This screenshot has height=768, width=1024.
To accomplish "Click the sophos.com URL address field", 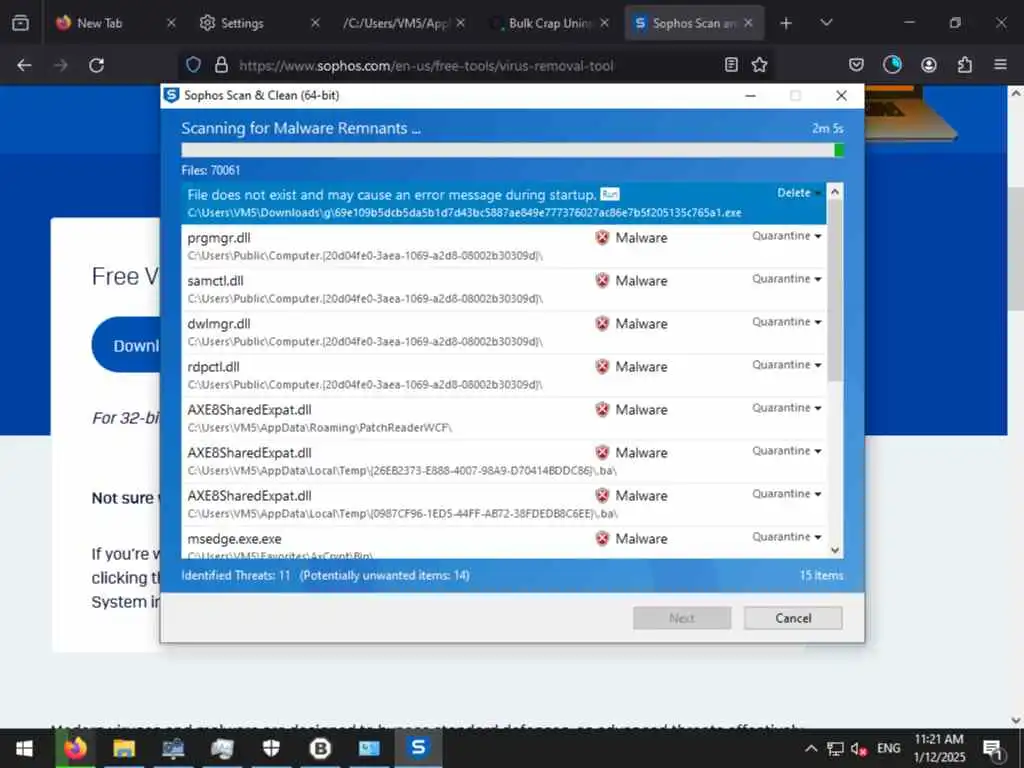I will pyautogui.click(x=426, y=65).
